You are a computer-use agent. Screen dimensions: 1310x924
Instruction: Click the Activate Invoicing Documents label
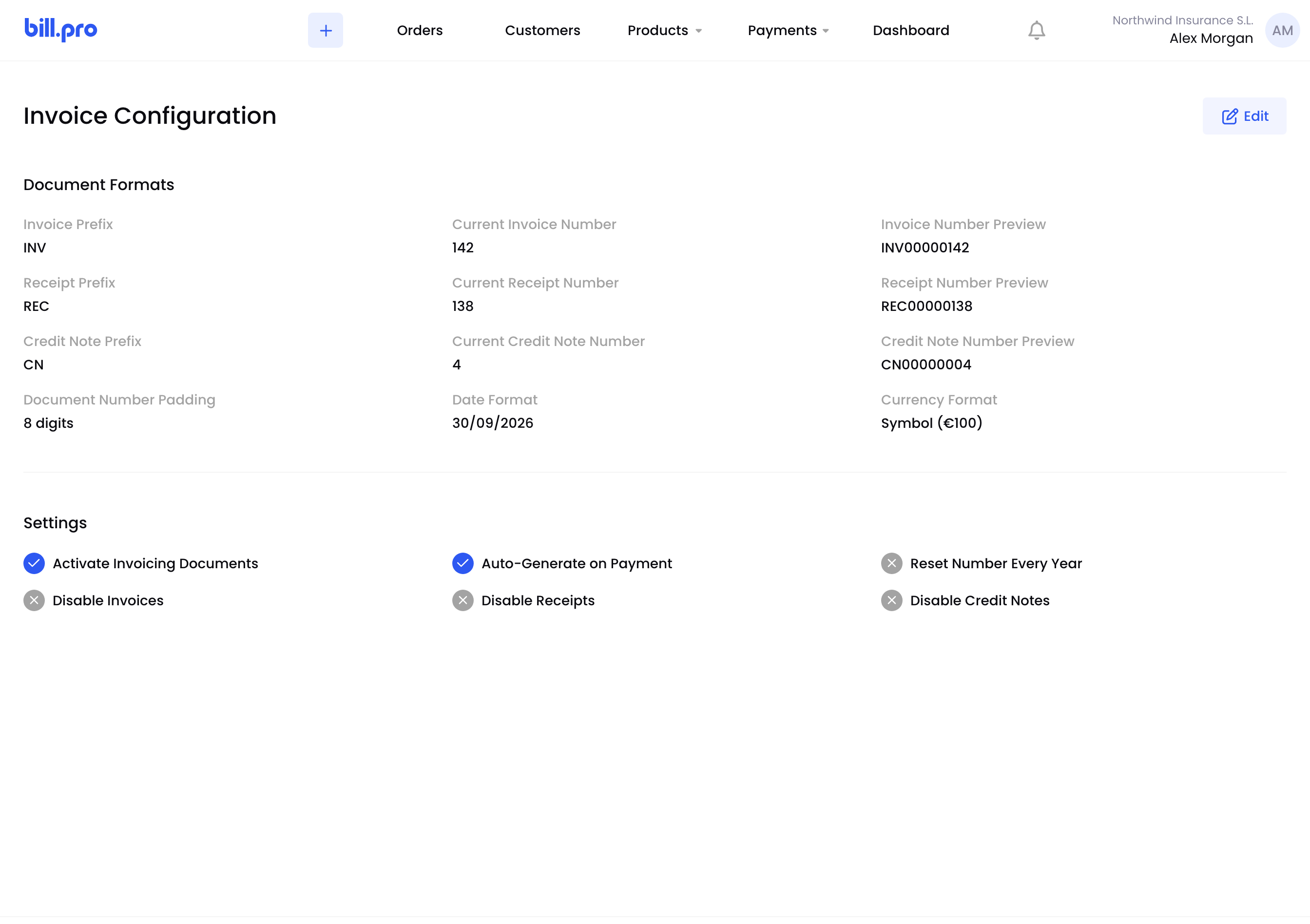[155, 563]
